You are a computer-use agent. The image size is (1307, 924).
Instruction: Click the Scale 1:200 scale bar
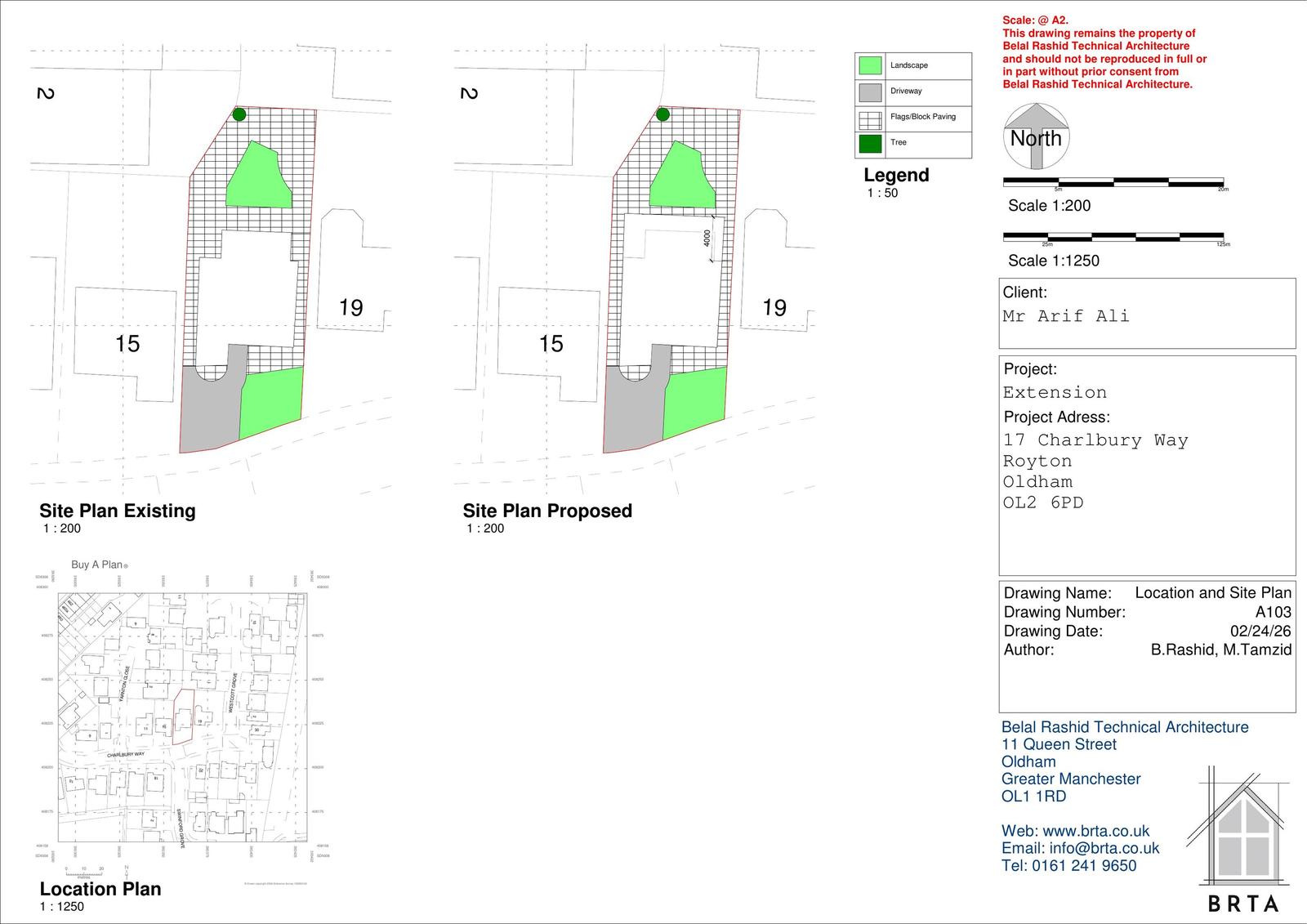[x=1113, y=181]
